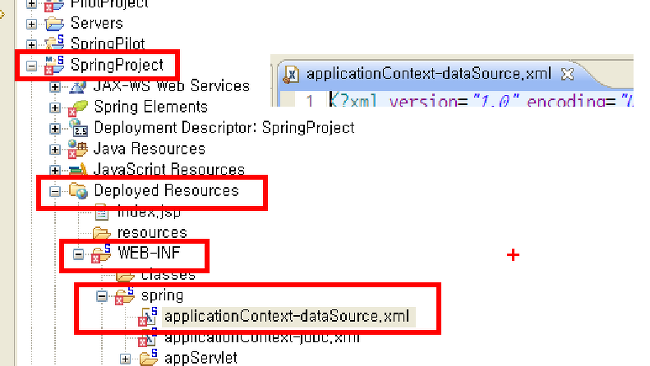Image resolution: width=650 pixels, height=366 pixels.
Task: Switch to applicationContext-dataSource.xml editor tab
Action: 429,74
